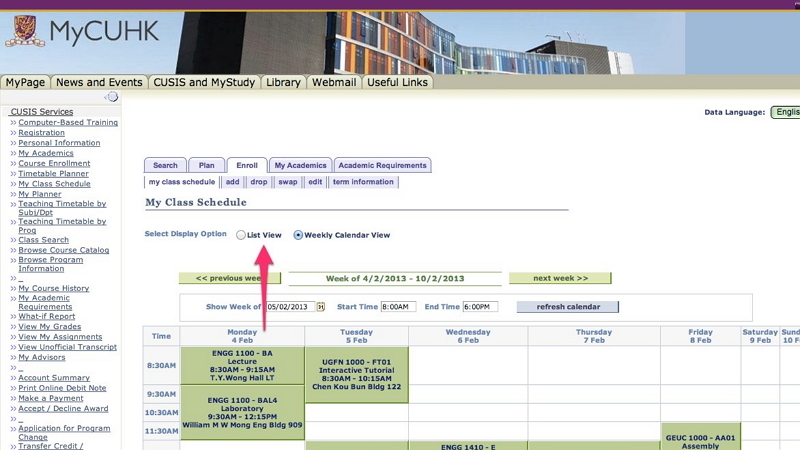
Task: Open the Registration link
Action: coord(41,133)
